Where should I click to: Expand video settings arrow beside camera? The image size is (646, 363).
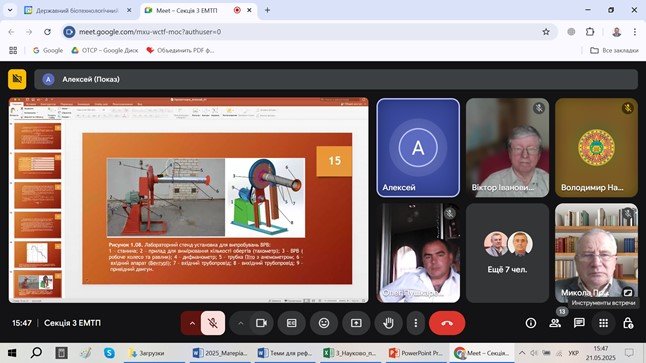click(x=241, y=323)
